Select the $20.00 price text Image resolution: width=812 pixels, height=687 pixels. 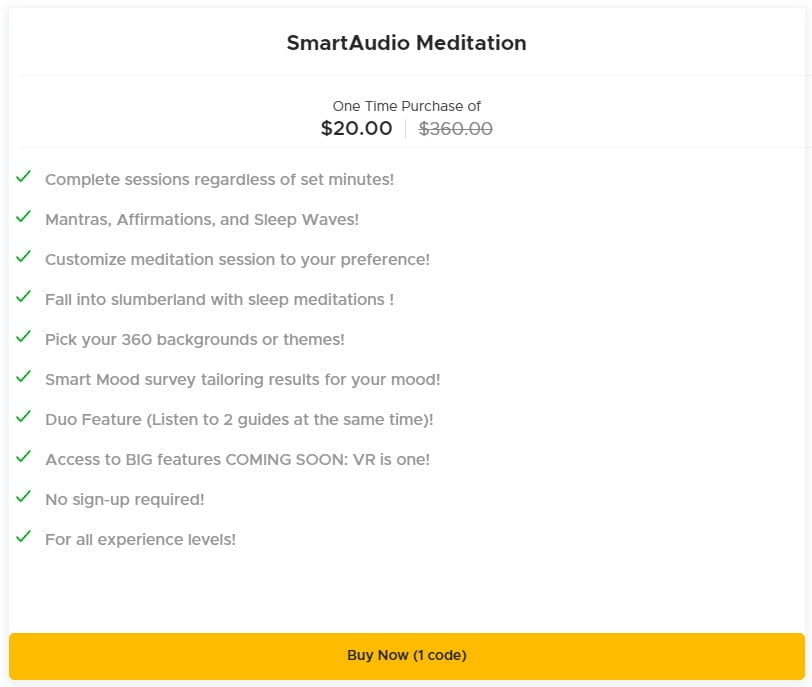tap(357, 128)
